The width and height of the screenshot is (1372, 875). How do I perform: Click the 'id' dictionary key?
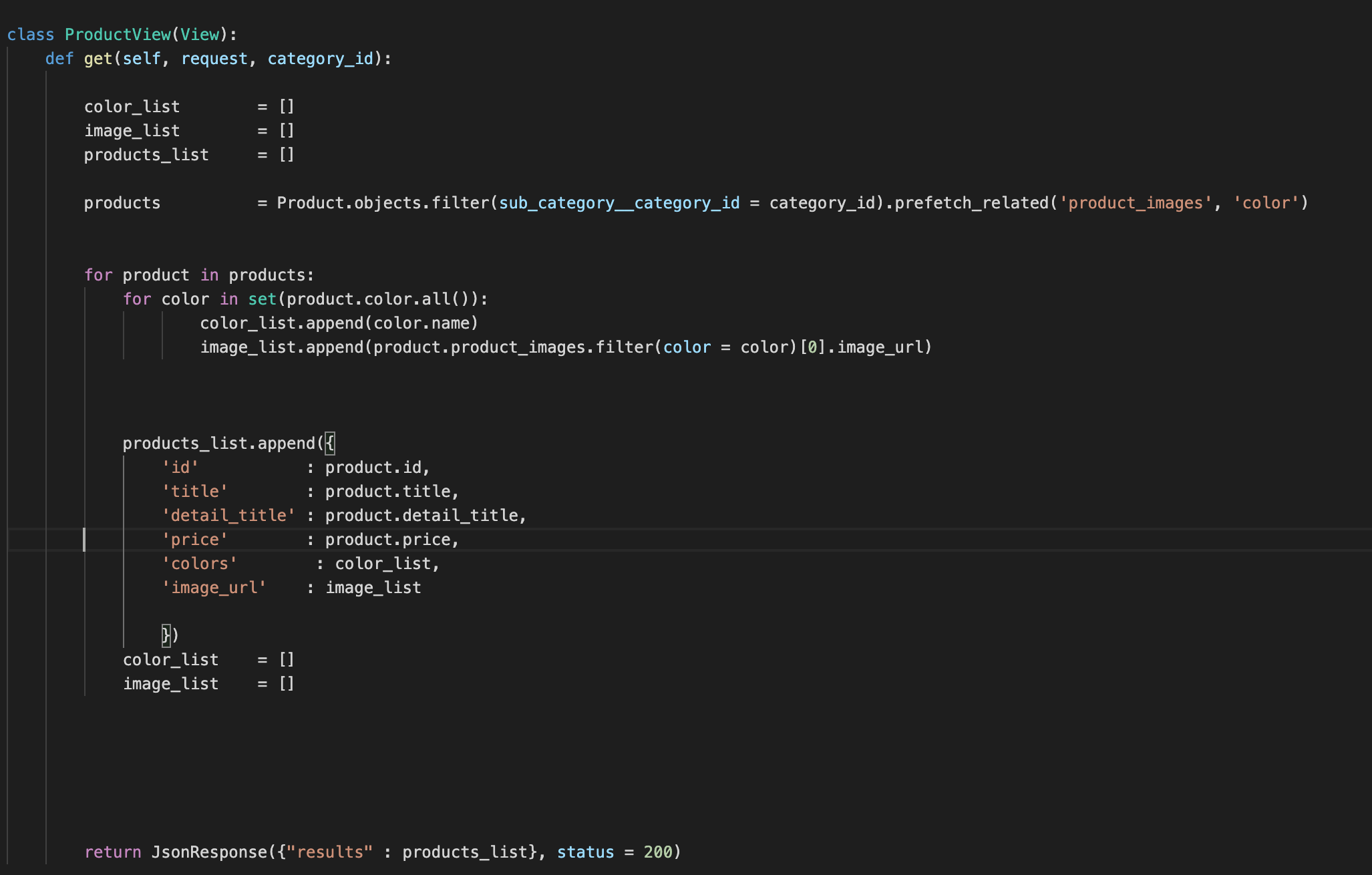180,468
